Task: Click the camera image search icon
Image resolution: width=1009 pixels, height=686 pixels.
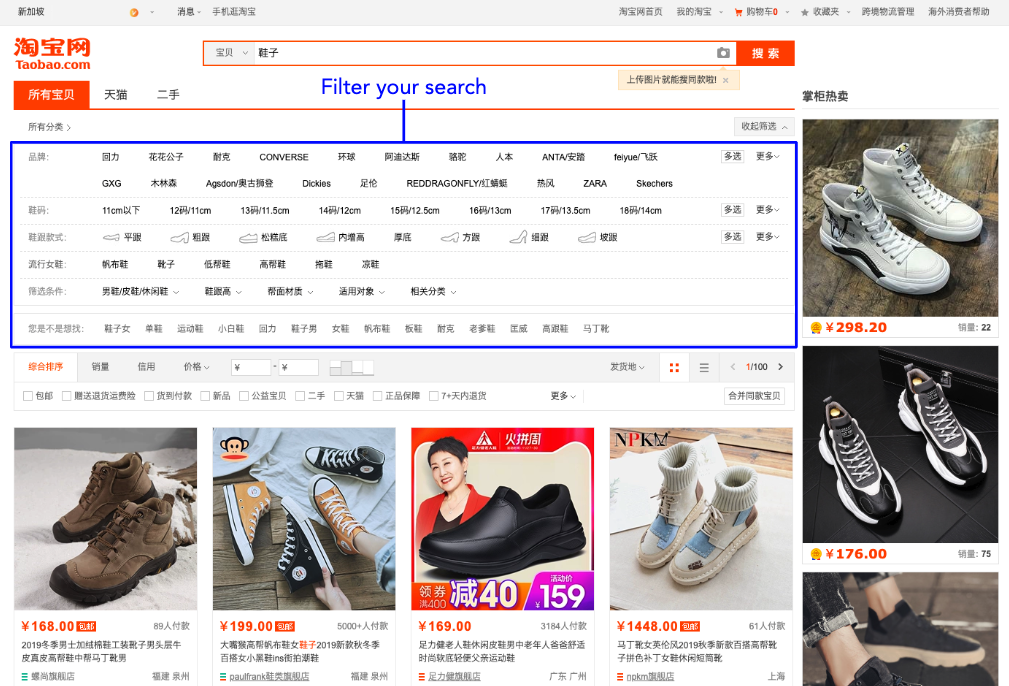Action: pyautogui.click(x=723, y=53)
